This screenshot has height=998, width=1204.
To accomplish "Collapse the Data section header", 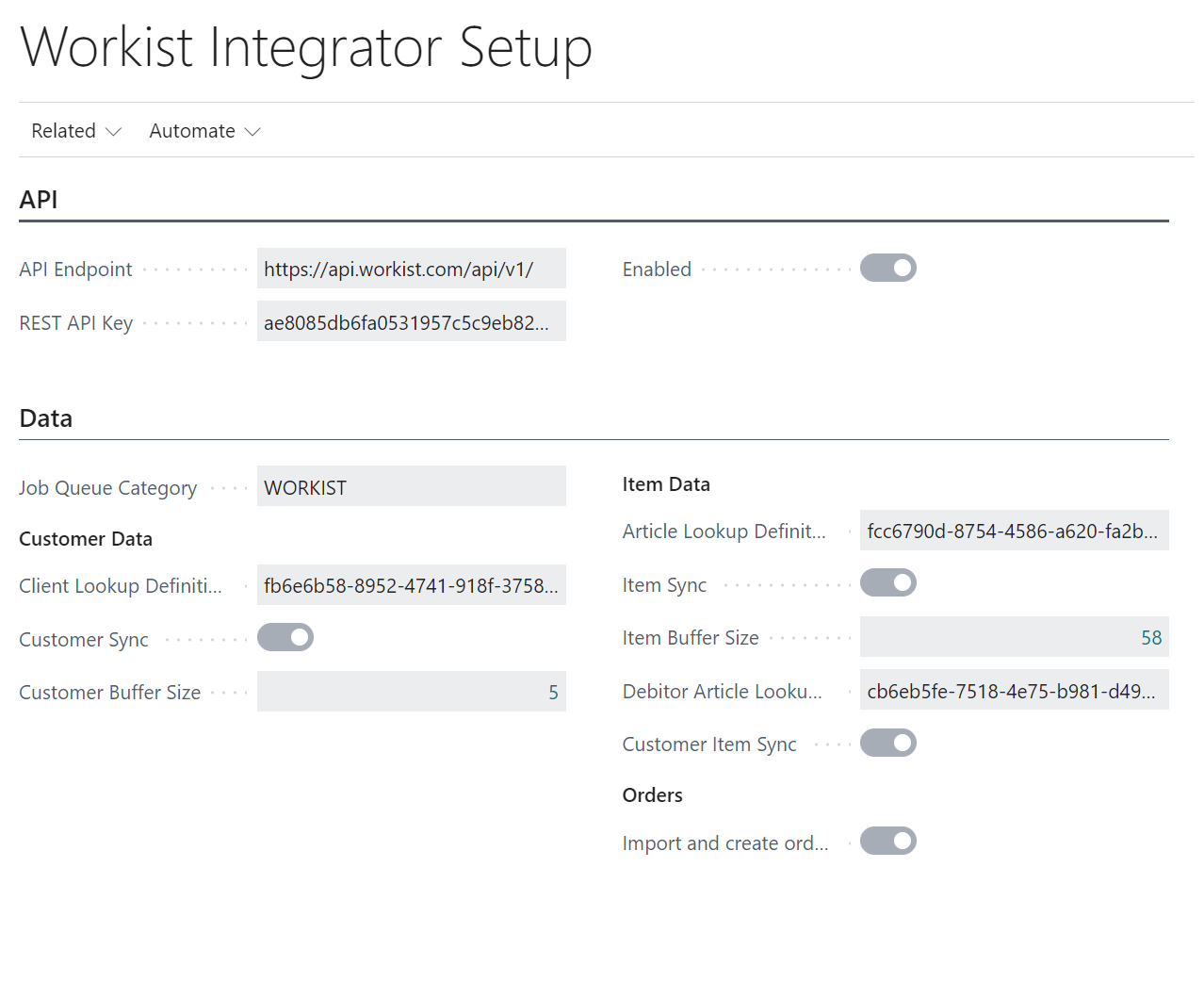I will coord(46,418).
